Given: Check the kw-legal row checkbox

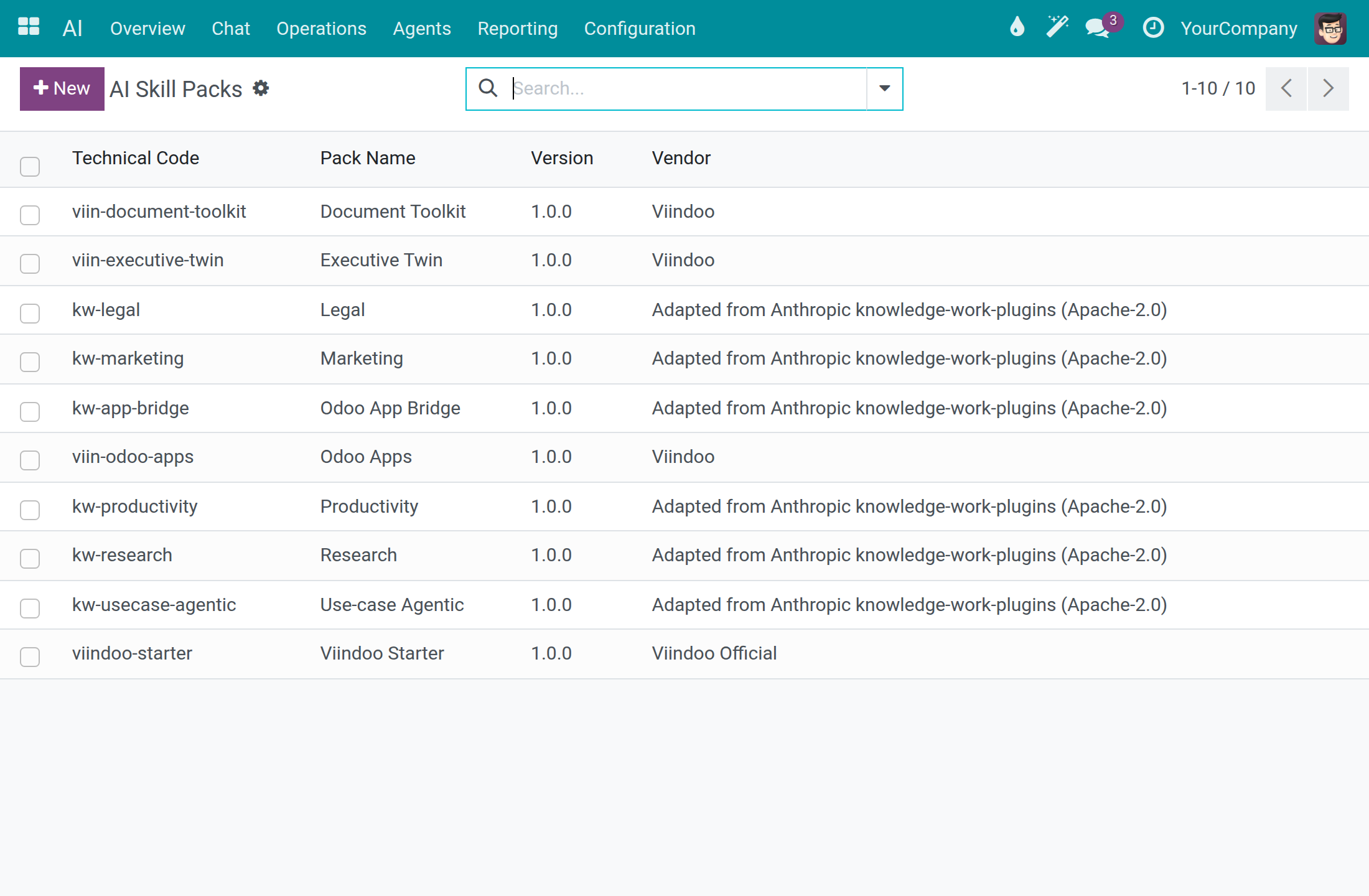Looking at the screenshot, I should click(30, 313).
